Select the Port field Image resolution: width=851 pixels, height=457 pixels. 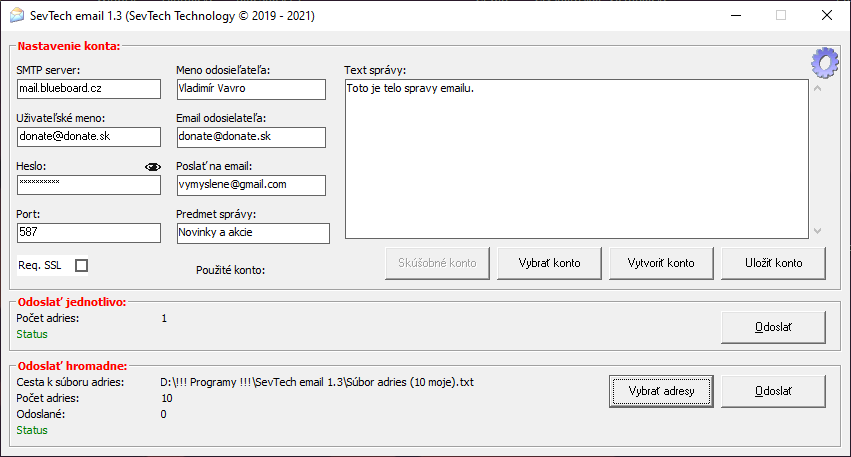click(88, 233)
